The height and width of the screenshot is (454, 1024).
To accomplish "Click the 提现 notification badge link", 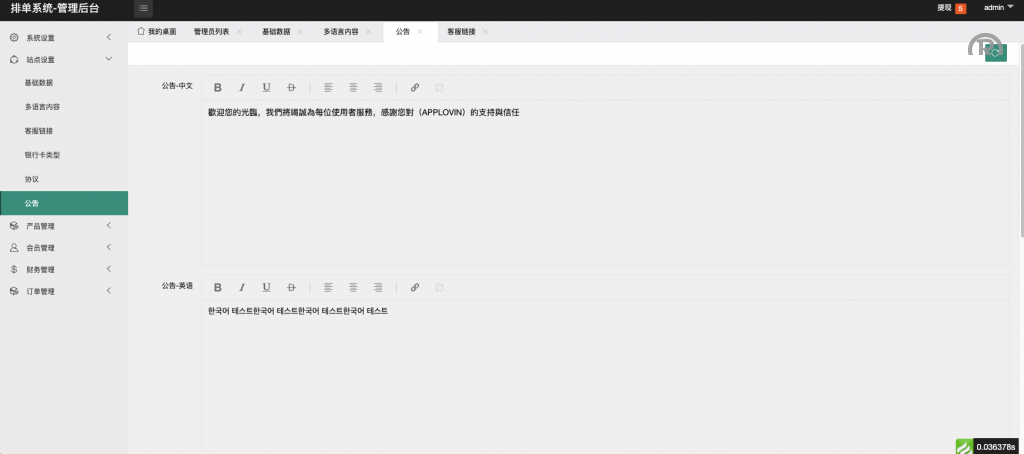I will [x=951, y=8].
